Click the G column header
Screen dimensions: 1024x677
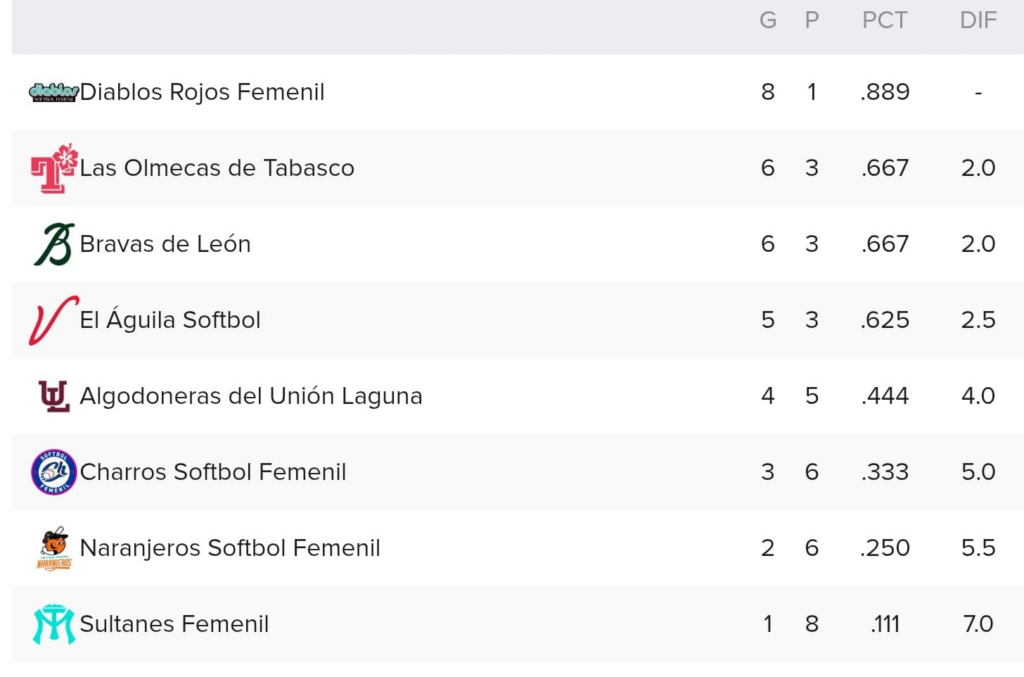click(x=768, y=20)
